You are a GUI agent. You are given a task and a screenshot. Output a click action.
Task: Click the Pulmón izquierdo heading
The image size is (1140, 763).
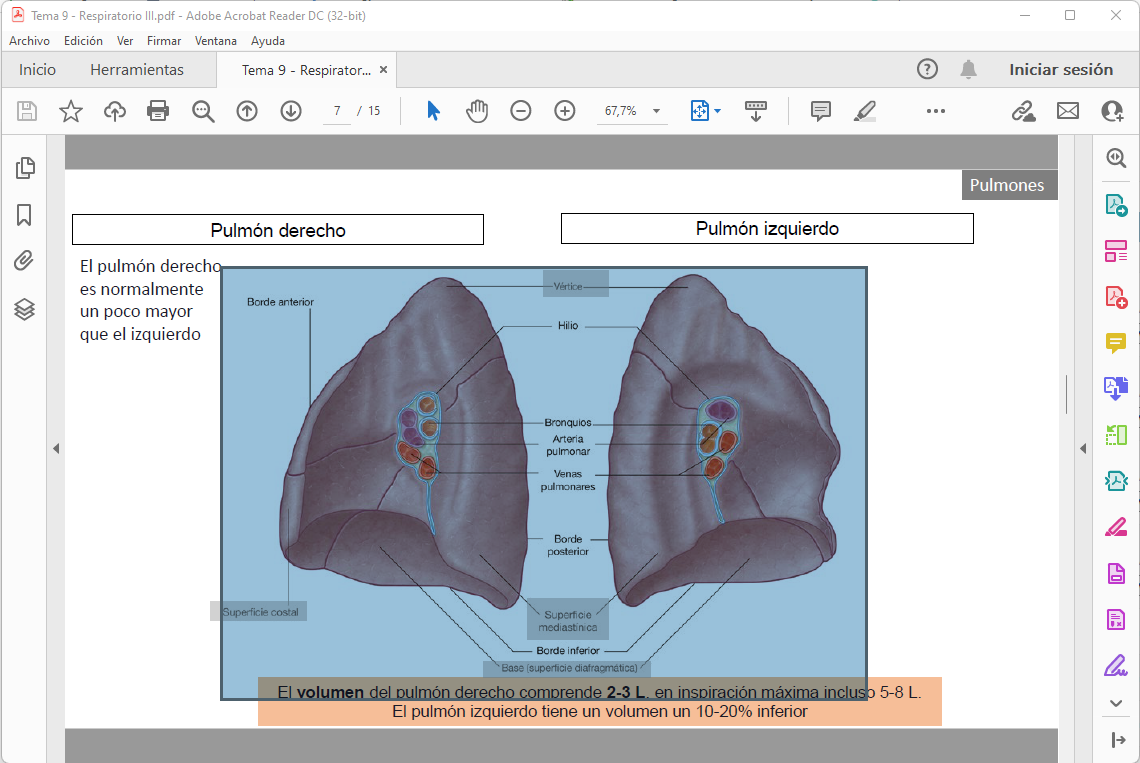(767, 228)
